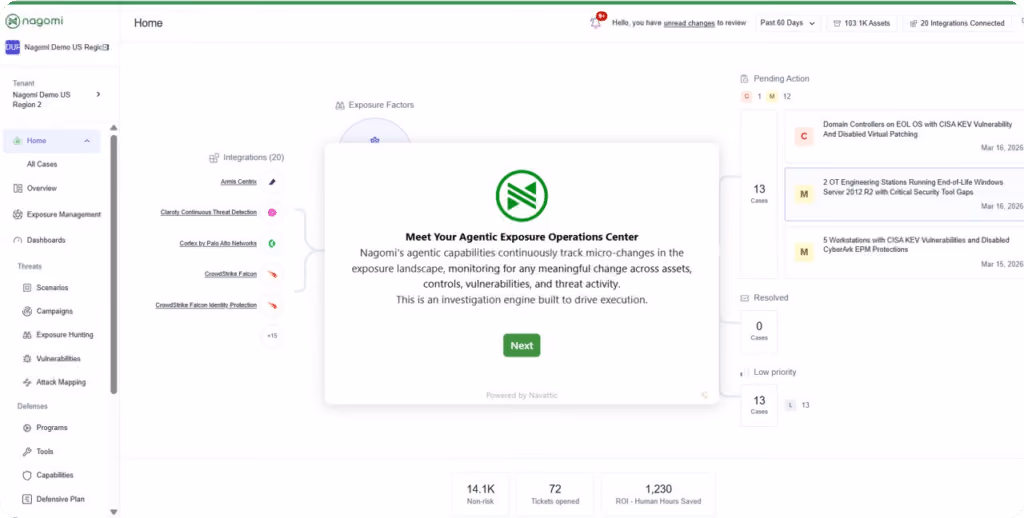1024x518 pixels.
Task: Open All Cases under Home
Action: (42, 165)
